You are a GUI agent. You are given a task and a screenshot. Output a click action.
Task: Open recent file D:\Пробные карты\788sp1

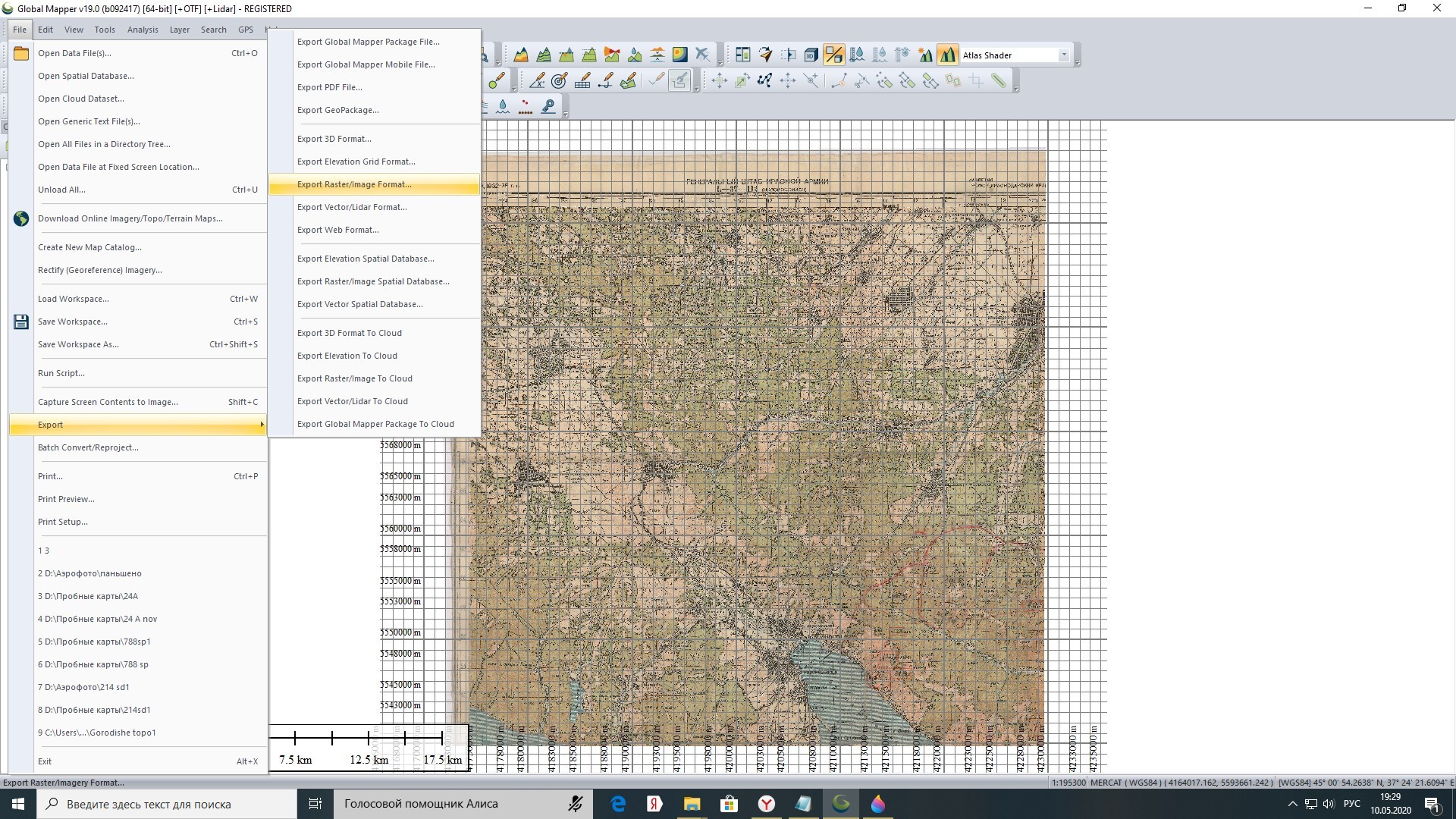(94, 641)
